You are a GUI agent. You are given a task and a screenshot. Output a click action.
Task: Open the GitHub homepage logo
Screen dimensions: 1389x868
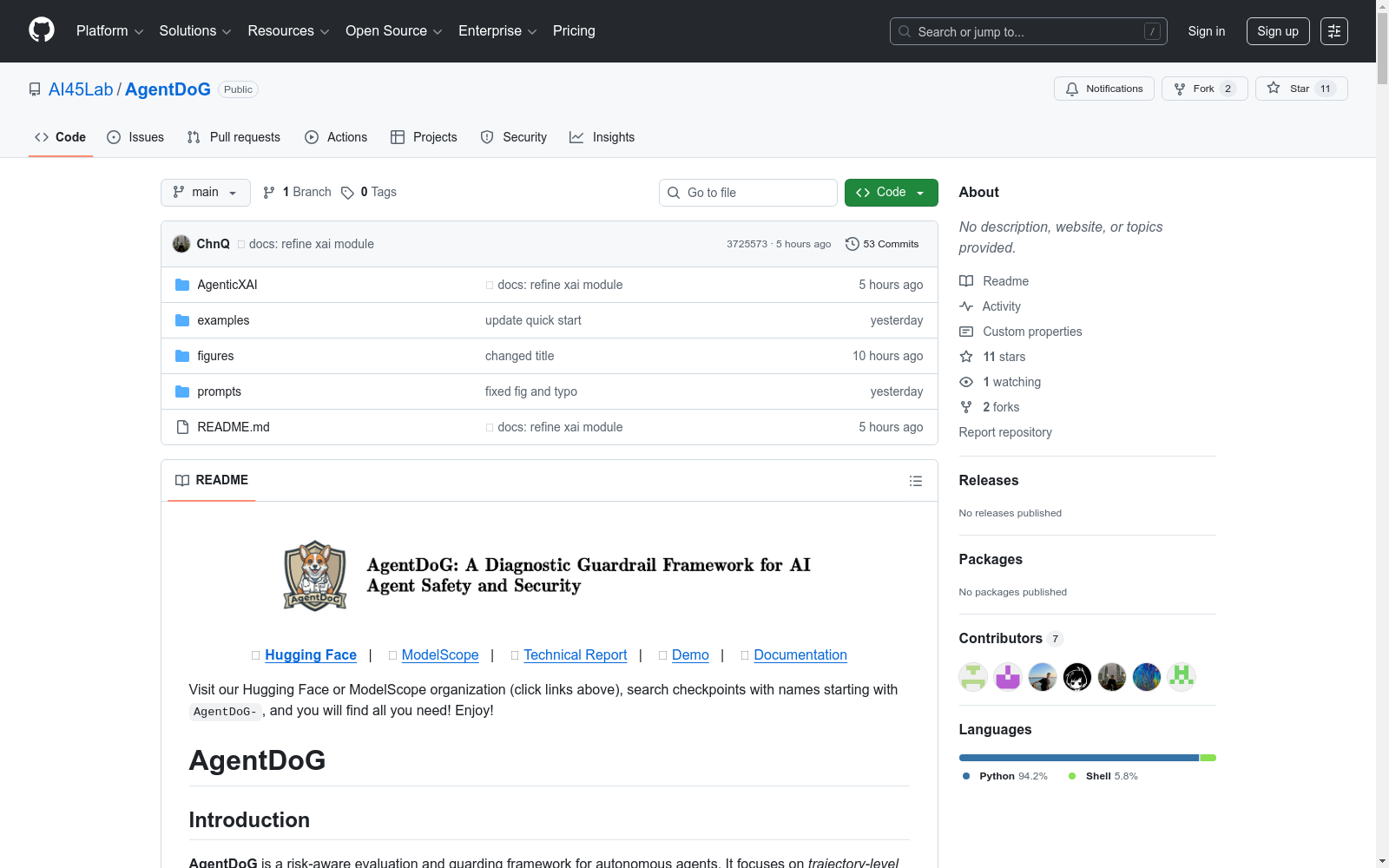tap(42, 30)
